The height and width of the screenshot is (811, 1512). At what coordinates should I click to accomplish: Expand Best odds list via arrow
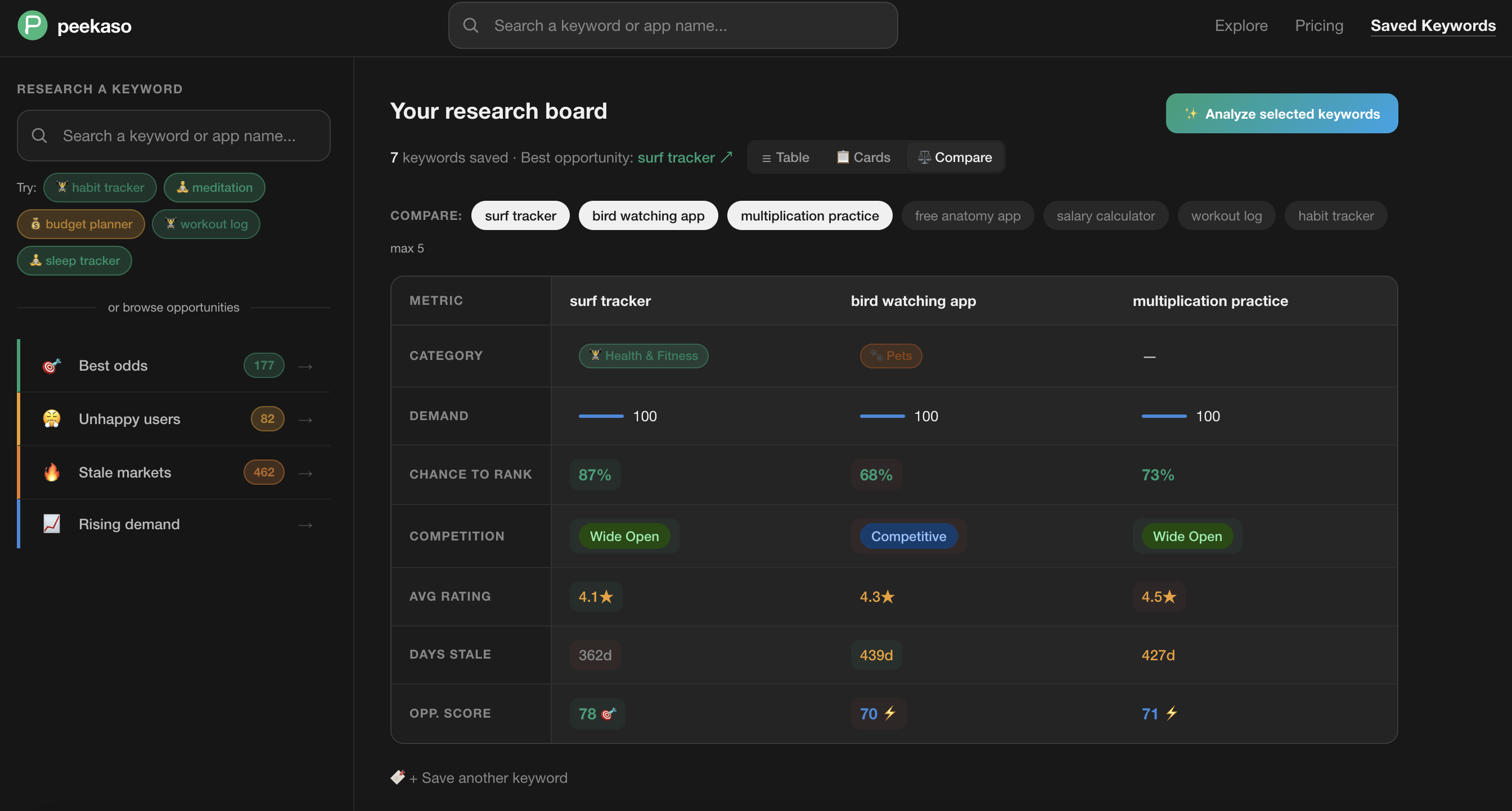click(305, 366)
